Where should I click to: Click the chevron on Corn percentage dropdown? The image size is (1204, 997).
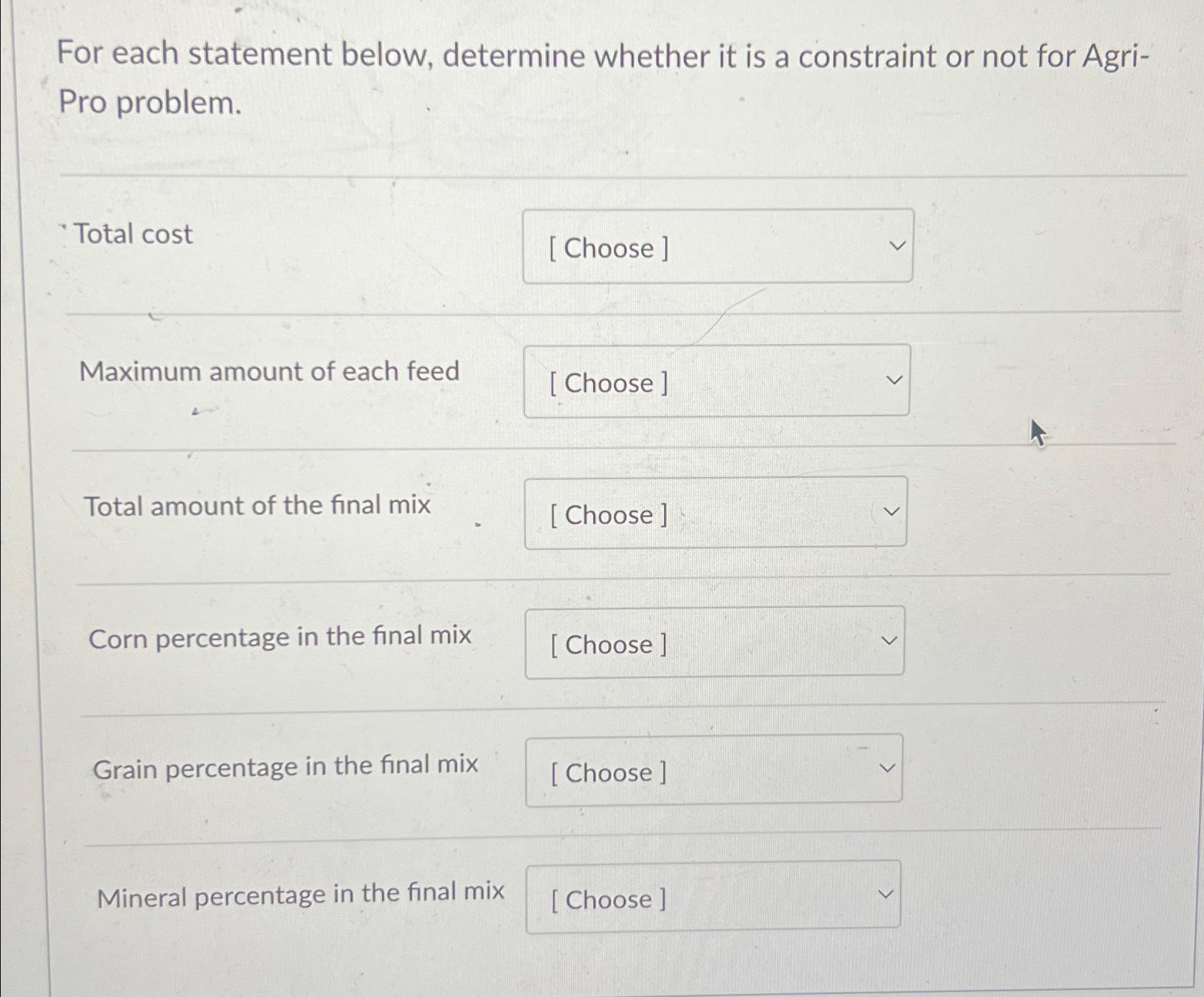tap(888, 640)
